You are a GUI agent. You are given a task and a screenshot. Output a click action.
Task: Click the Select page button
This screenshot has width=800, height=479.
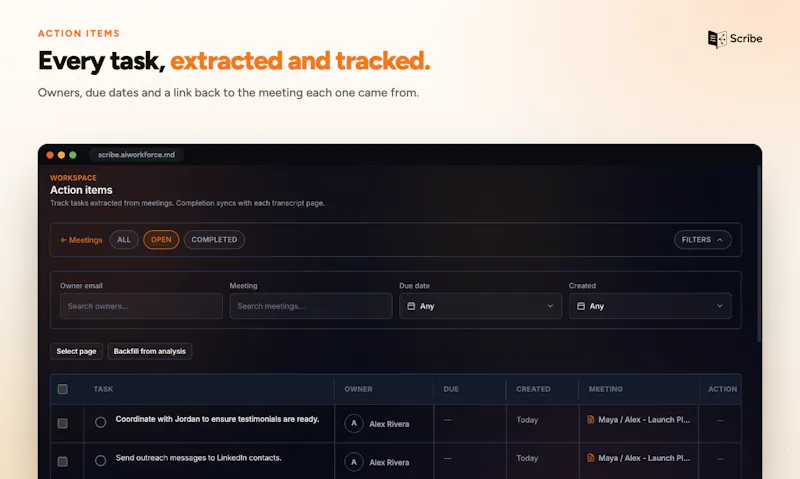pyautogui.click(x=77, y=351)
